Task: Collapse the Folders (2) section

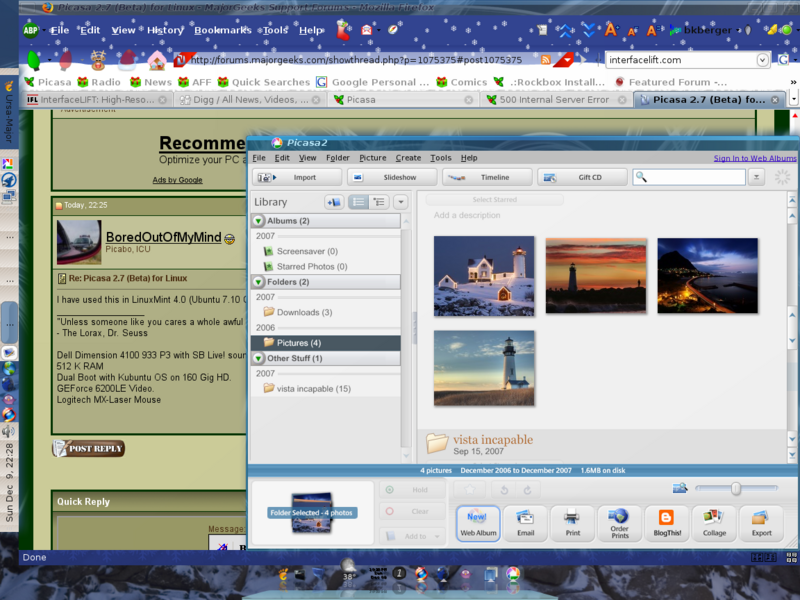Action: coord(258,282)
